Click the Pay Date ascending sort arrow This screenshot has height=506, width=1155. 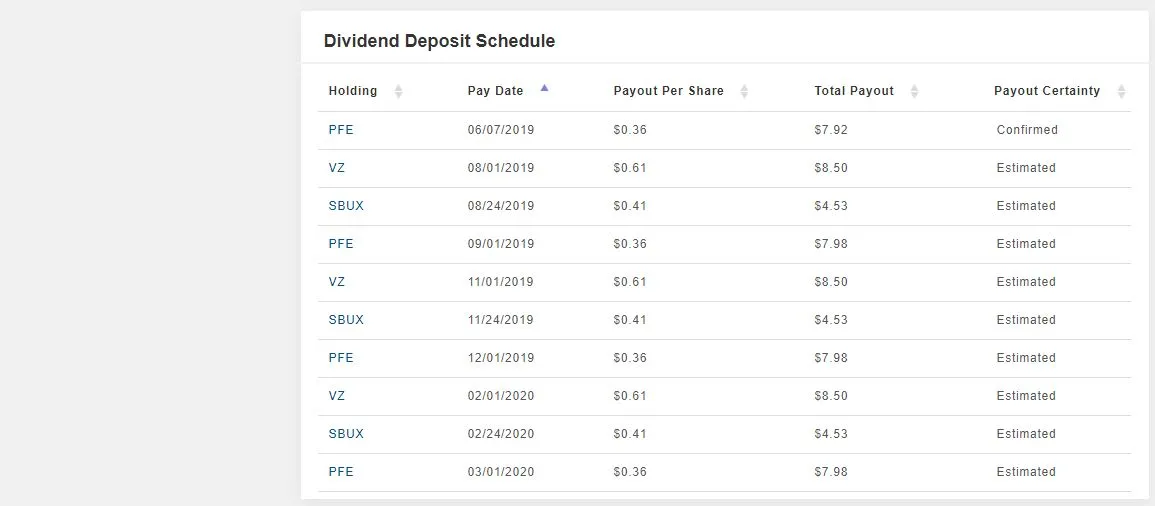[544, 88]
